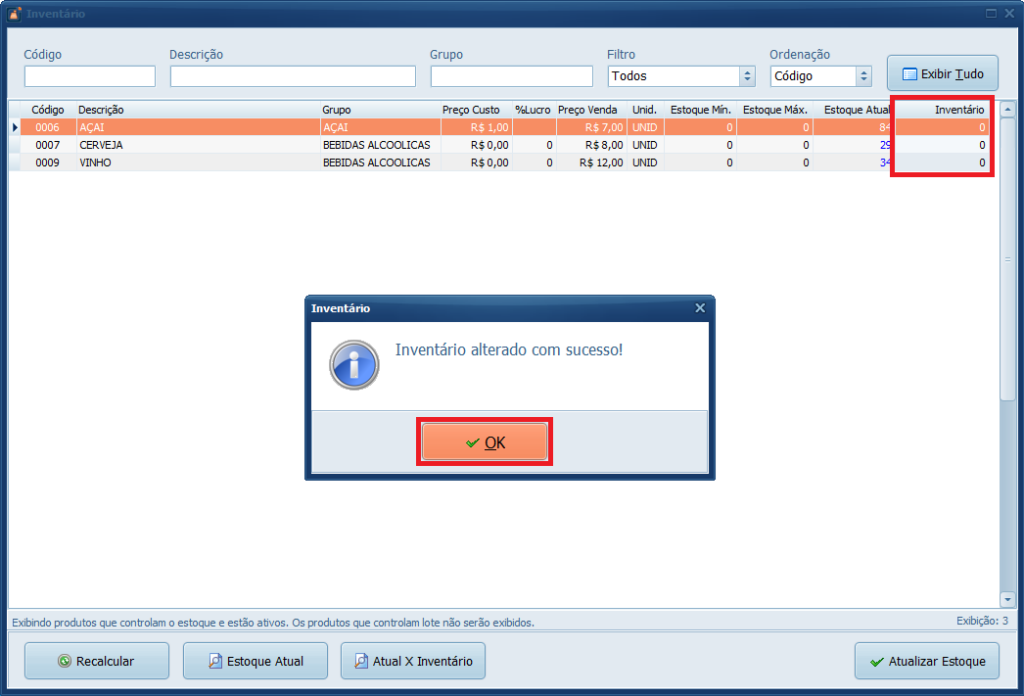The height and width of the screenshot is (696, 1024).
Task: Click the Atualizar Estoque button
Action: [x=926, y=661]
